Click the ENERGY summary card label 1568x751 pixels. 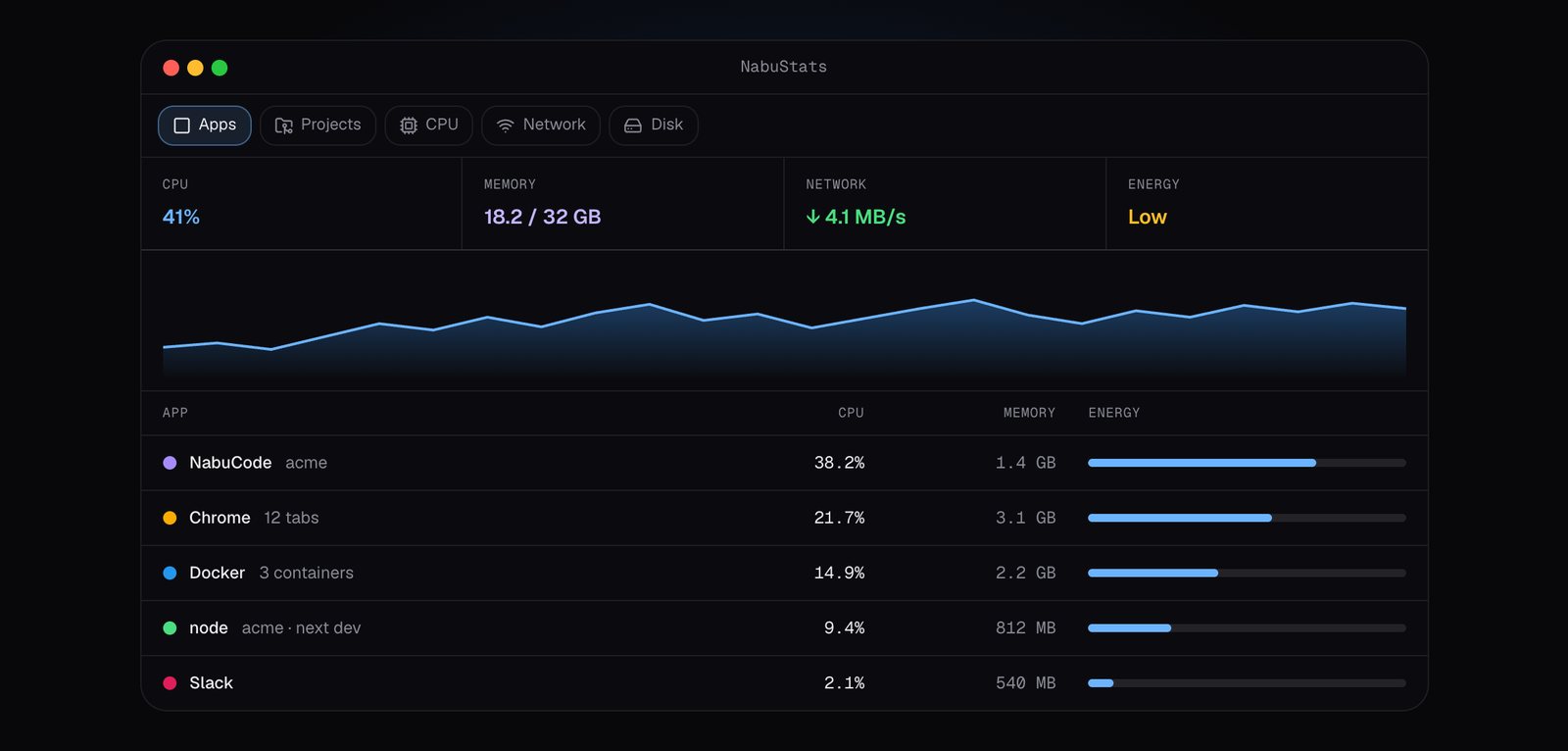1153,184
